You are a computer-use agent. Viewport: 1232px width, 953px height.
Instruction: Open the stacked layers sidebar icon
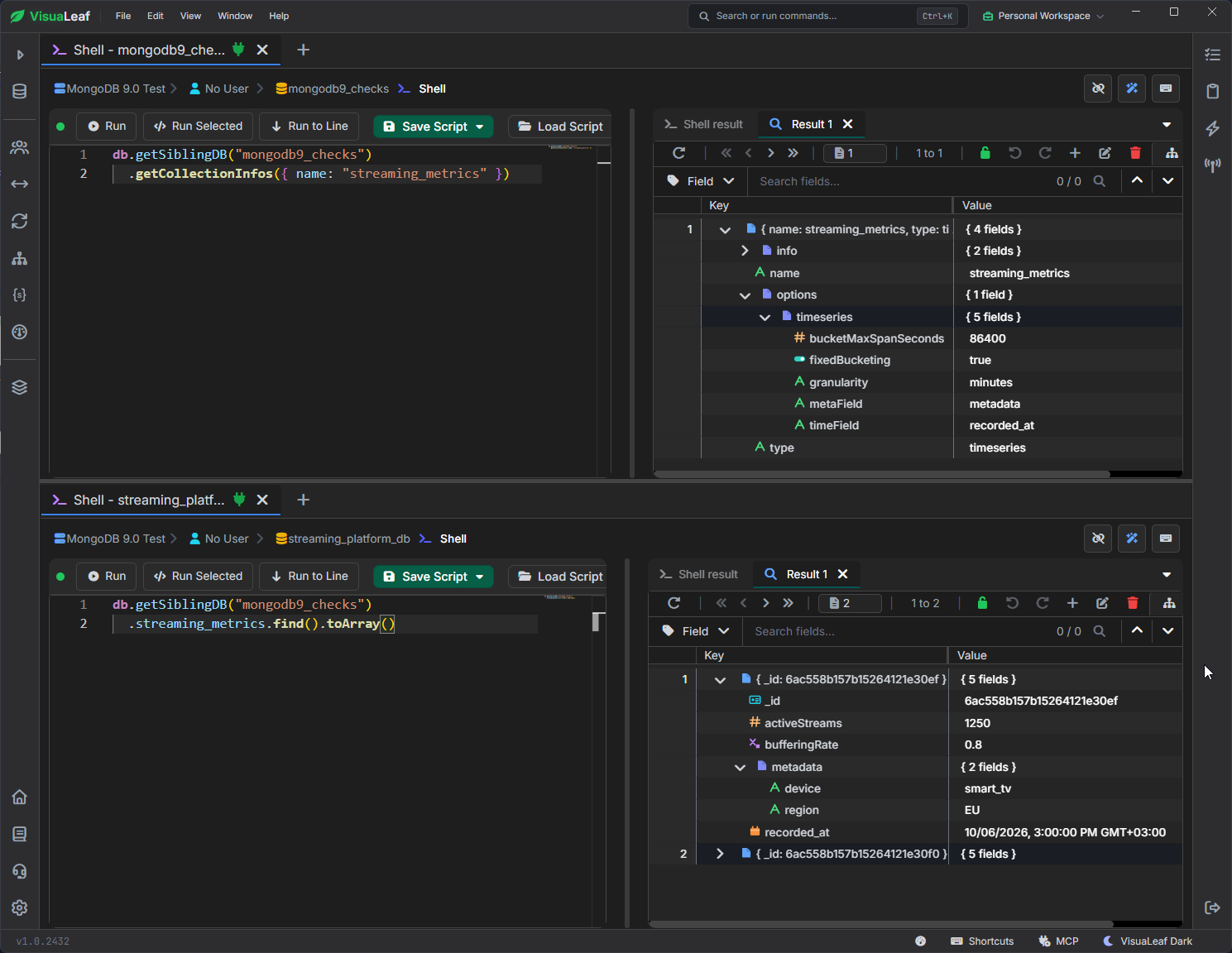pyautogui.click(x=20, y=387)
